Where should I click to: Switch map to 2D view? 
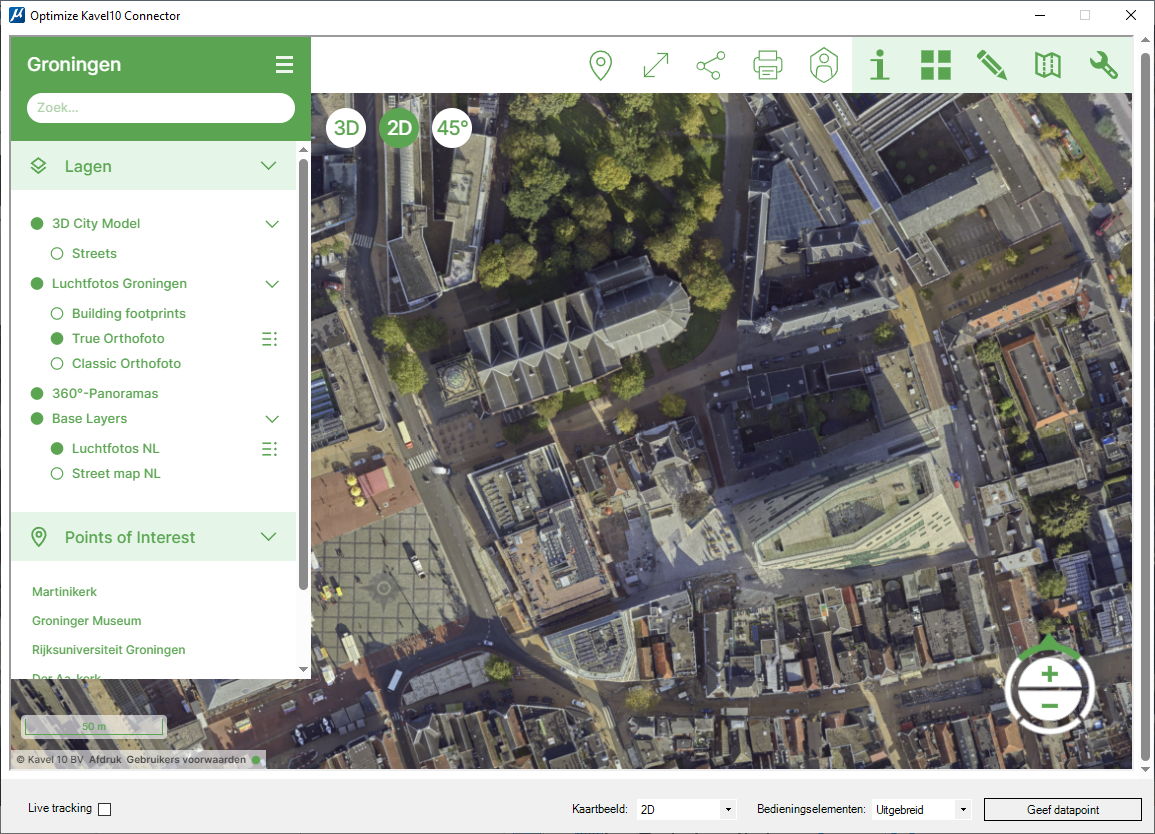399,127
